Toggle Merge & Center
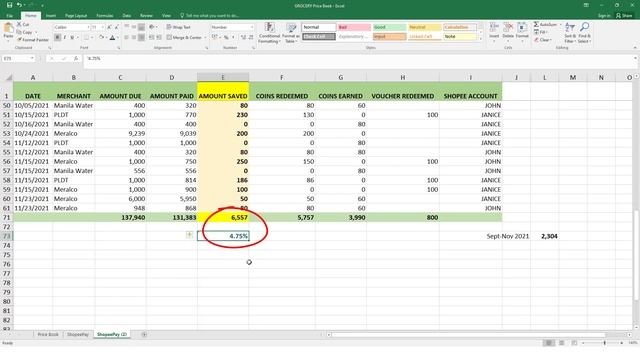This screenshot has height=360, width=640. [184, 37]
